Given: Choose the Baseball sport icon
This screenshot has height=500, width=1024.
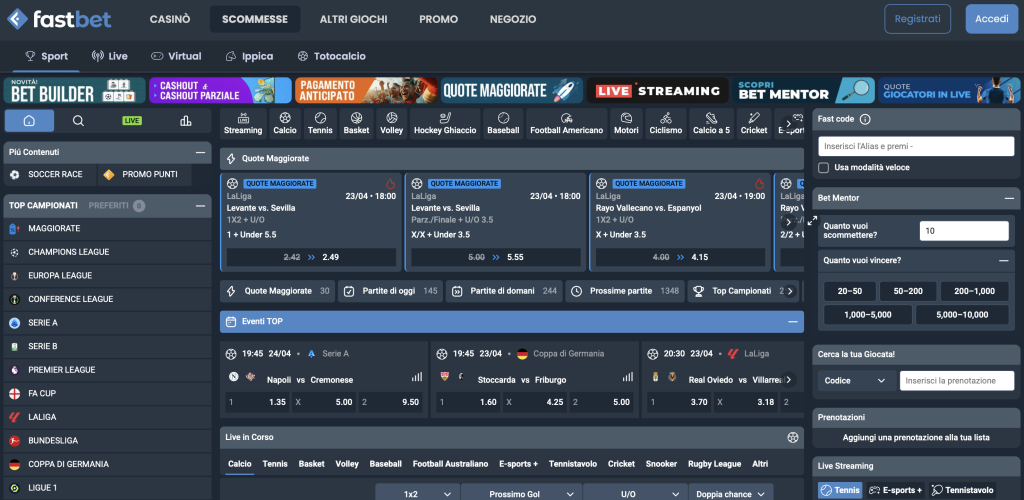Looking at the screenshot, I should click(x=503, y=124).
